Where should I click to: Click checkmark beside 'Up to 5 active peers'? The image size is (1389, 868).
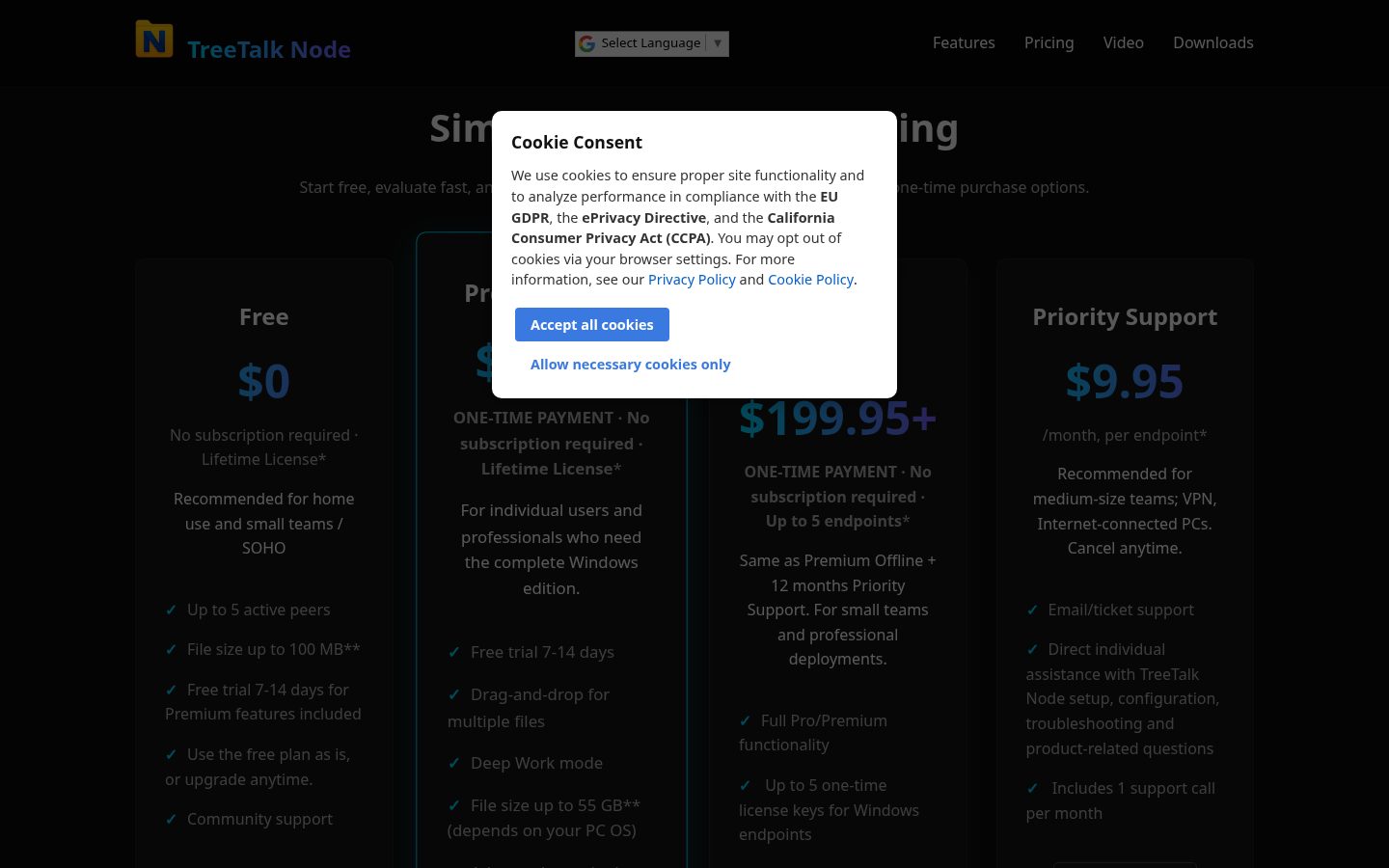(171, 610)
